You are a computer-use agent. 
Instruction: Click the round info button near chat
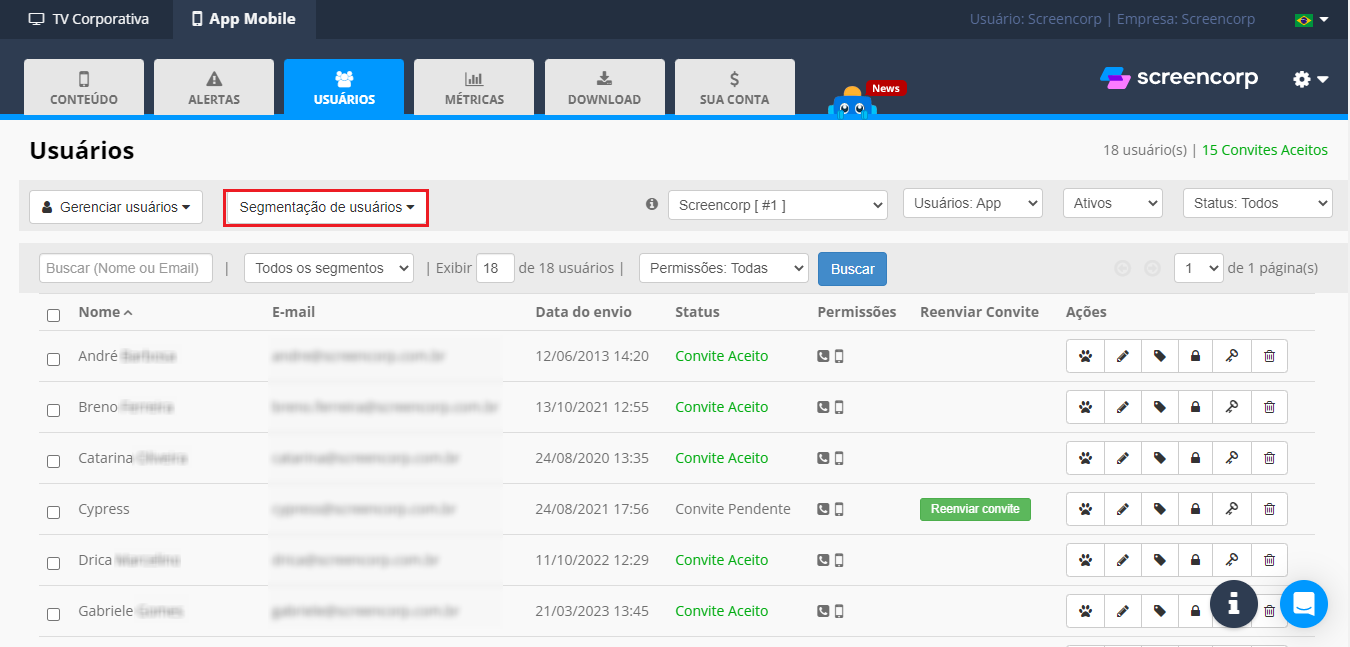tap(1233, 604)
